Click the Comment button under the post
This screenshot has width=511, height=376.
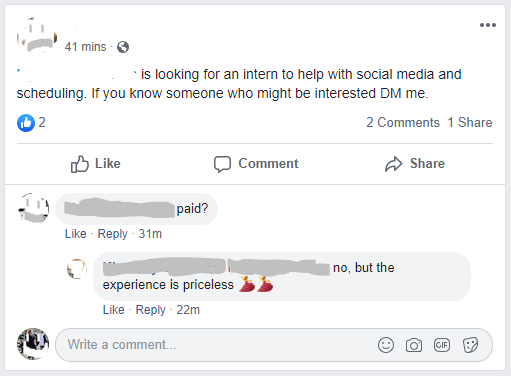(x=256, y=164)
